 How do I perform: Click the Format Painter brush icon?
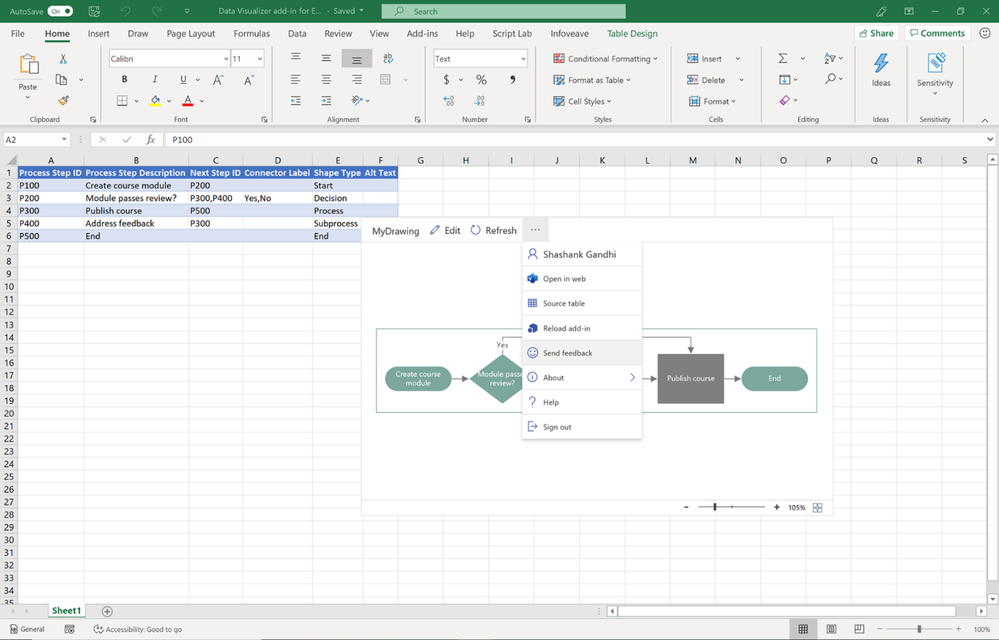(63, 101)
